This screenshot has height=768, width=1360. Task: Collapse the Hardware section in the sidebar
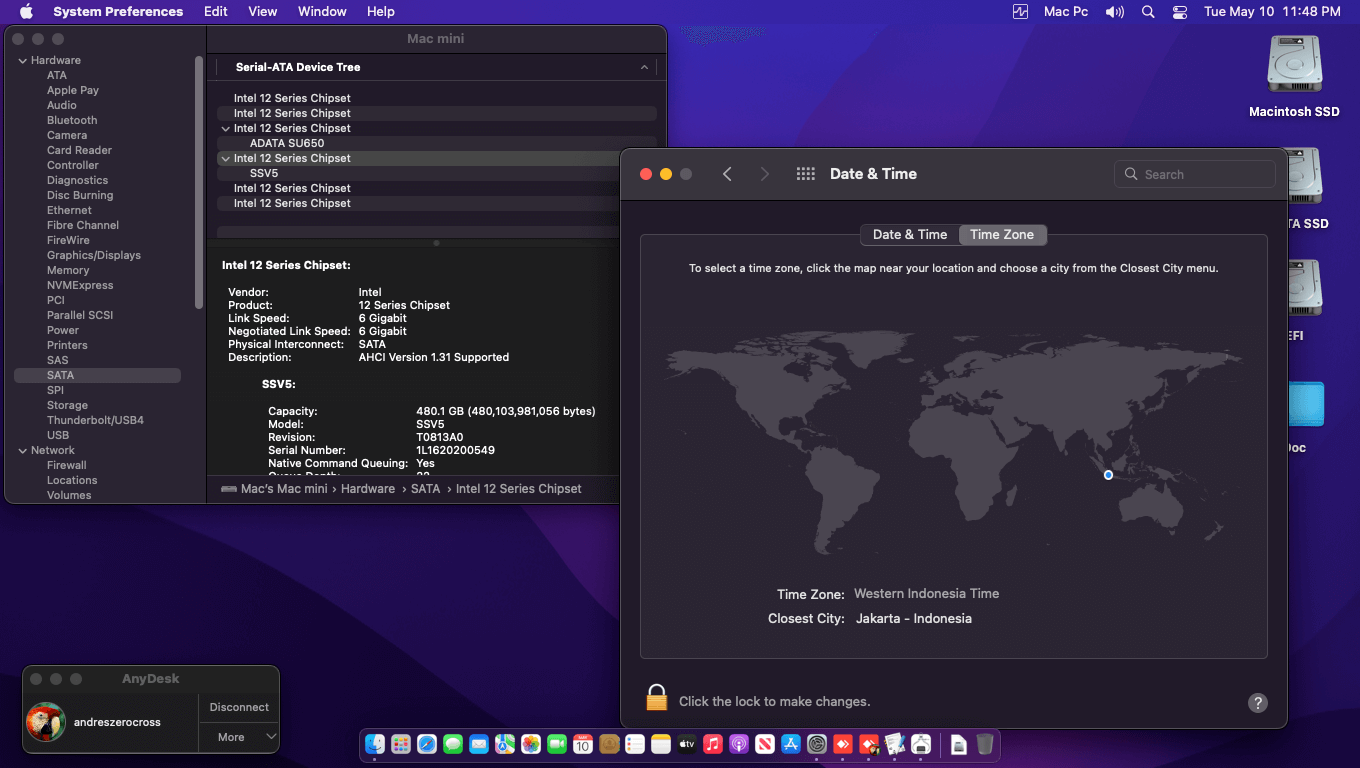pos(22,61)
